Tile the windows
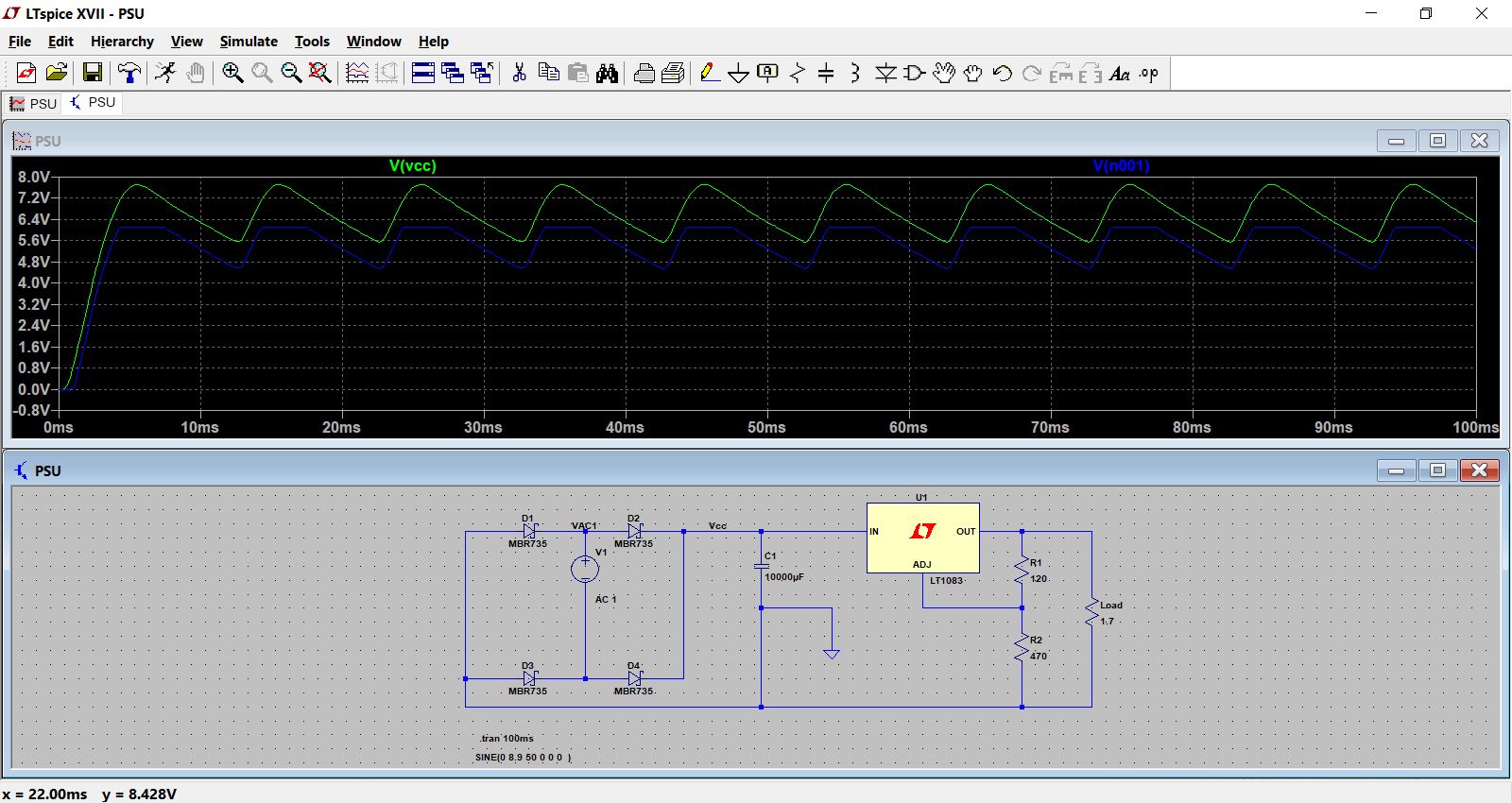Image resolution: width=1512 pixels, height=803 pixels. 422,73
